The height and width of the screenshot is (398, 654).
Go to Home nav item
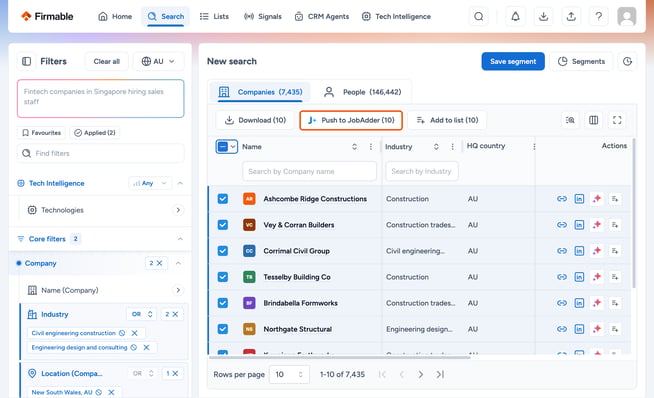coord(115,16)
